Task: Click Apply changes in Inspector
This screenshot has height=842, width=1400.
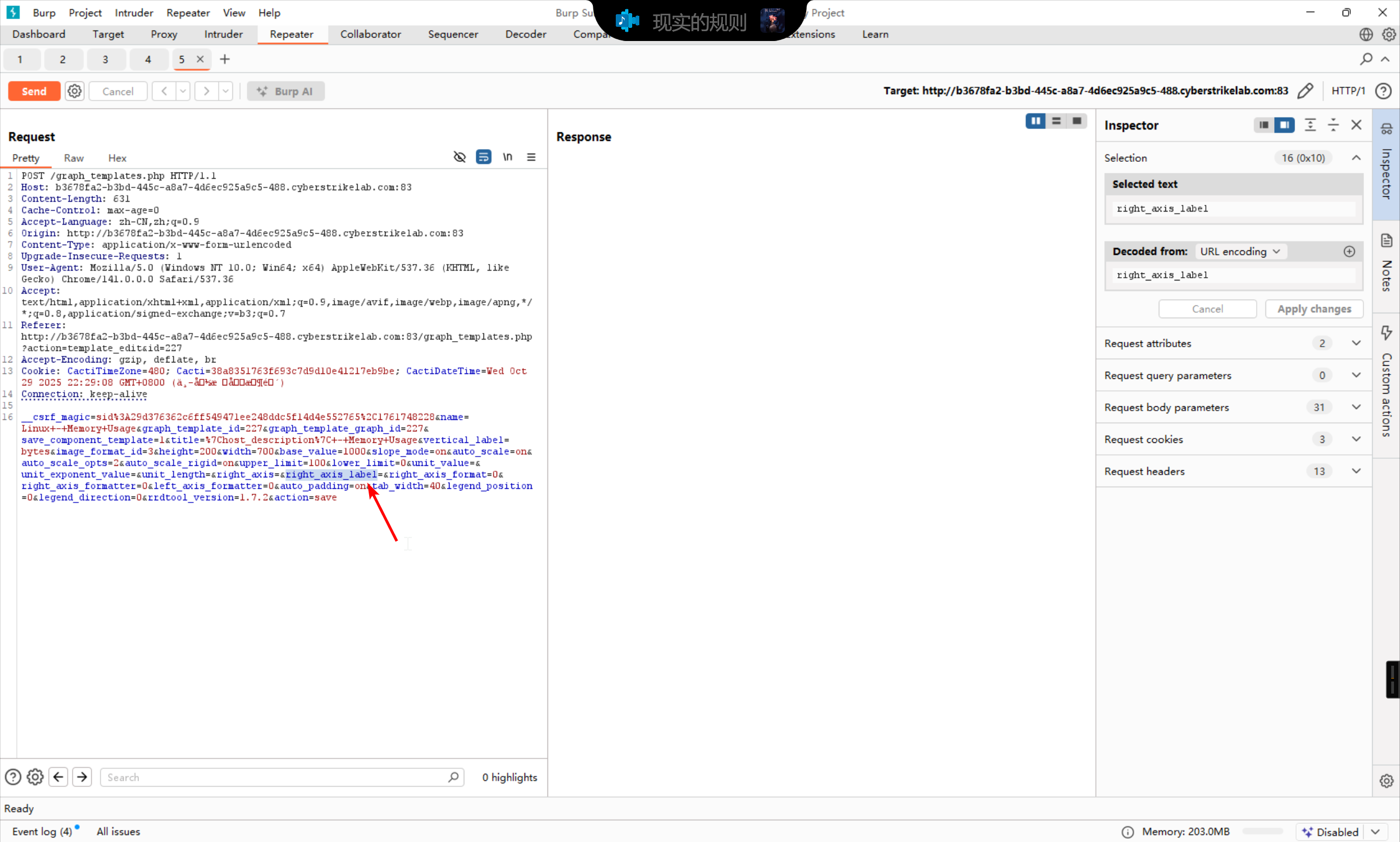Action: [x=1314, y=309]
